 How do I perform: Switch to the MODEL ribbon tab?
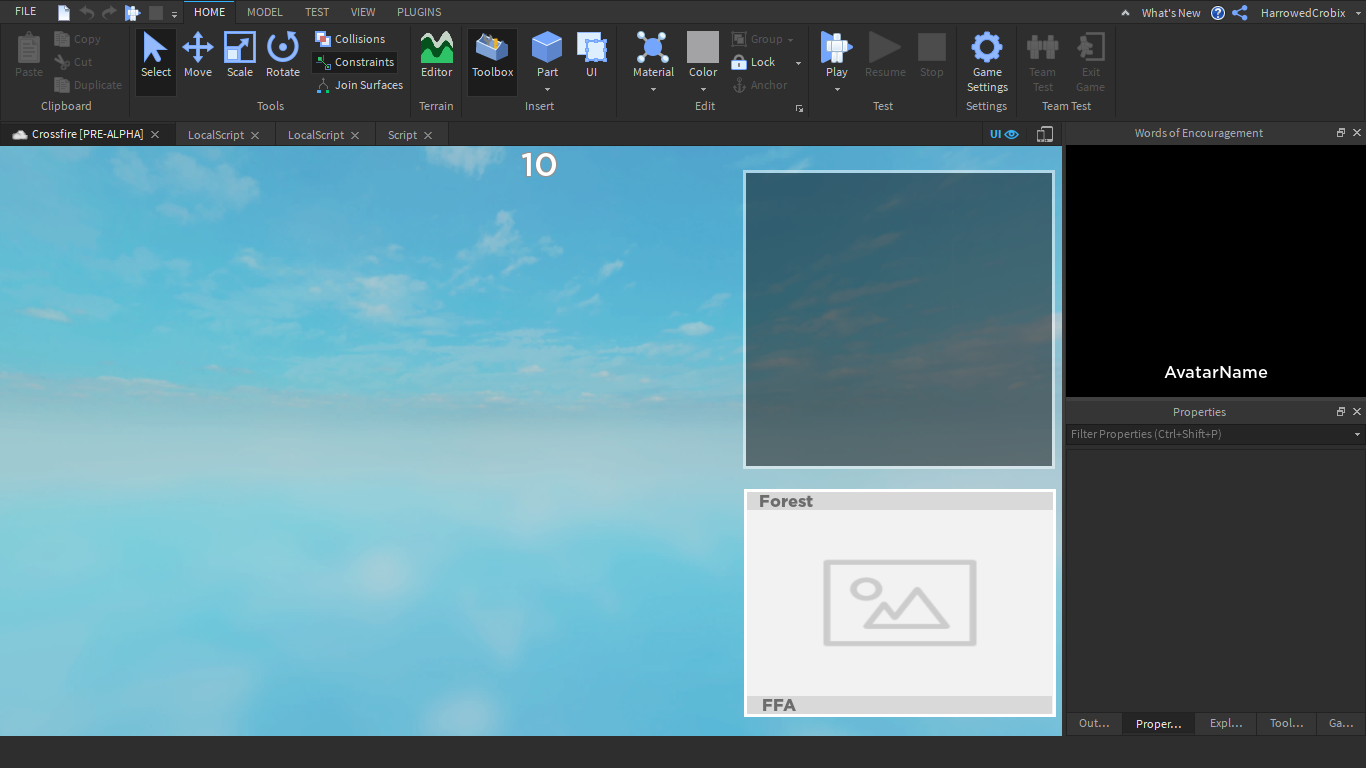coord(265,12)
